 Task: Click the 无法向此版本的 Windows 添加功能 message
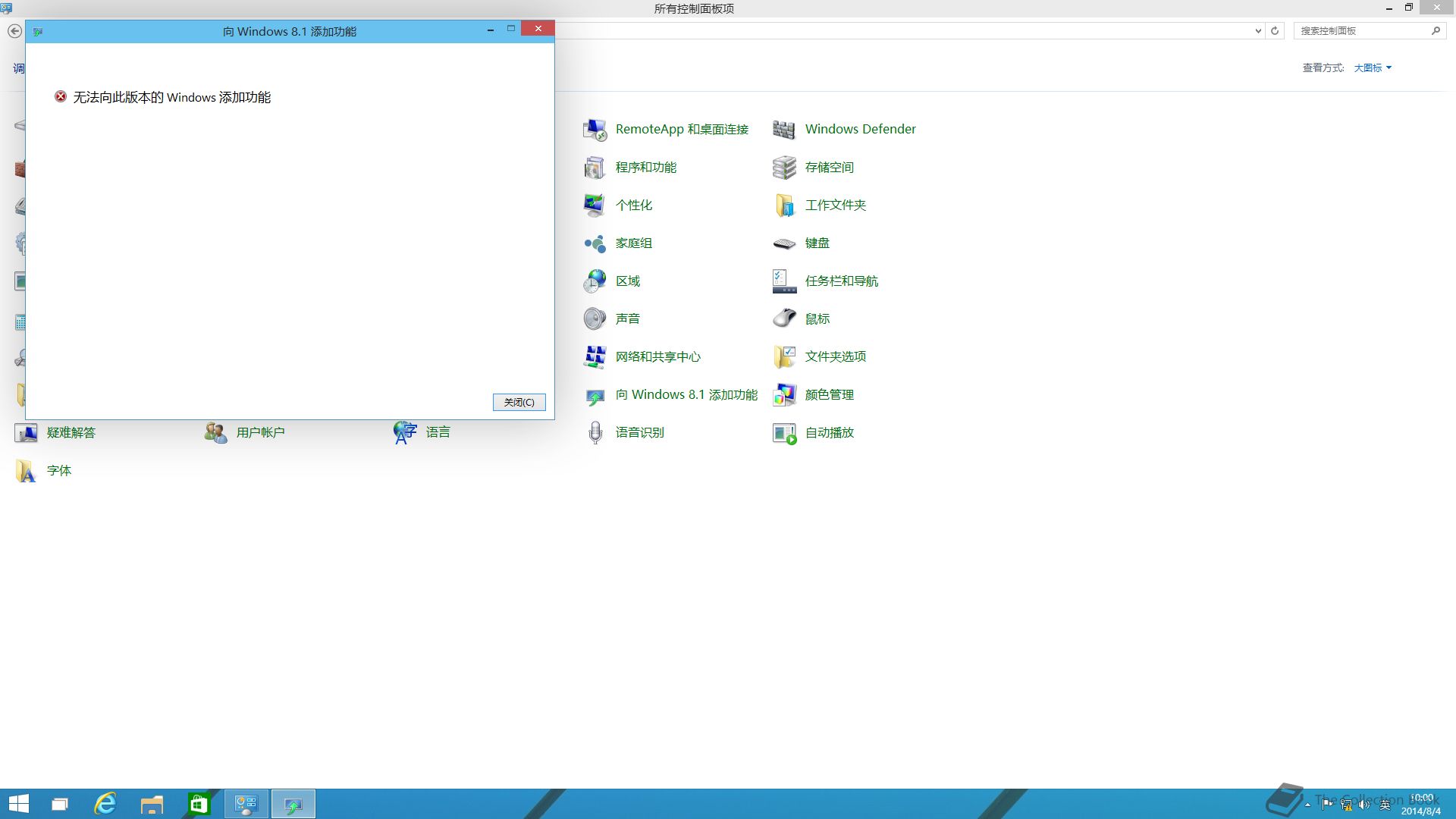pos(172,97)
